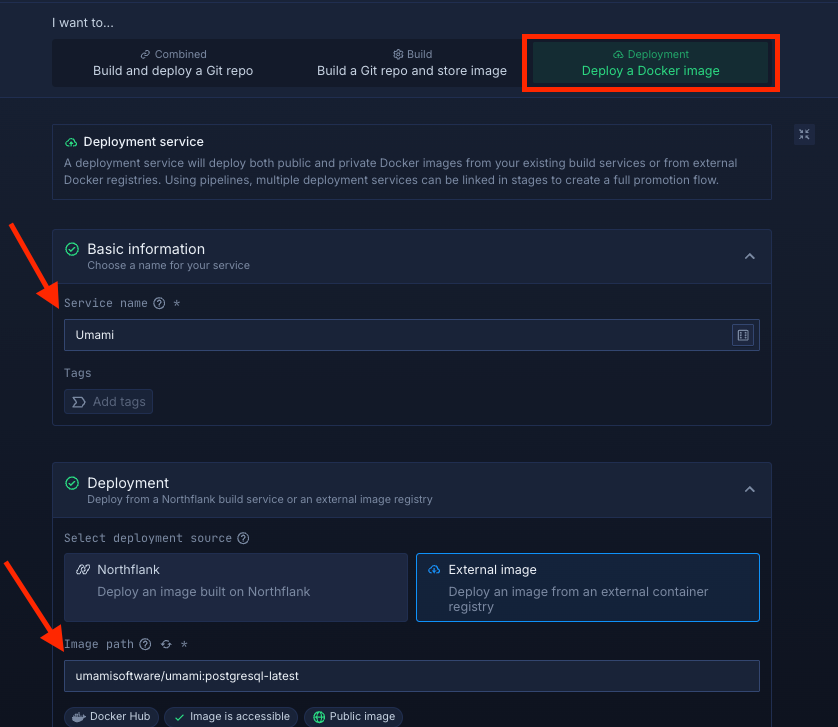The width and height of the screenshot is (838, 727).
Task: Focus the Service name input field
Action: (395, 335)
